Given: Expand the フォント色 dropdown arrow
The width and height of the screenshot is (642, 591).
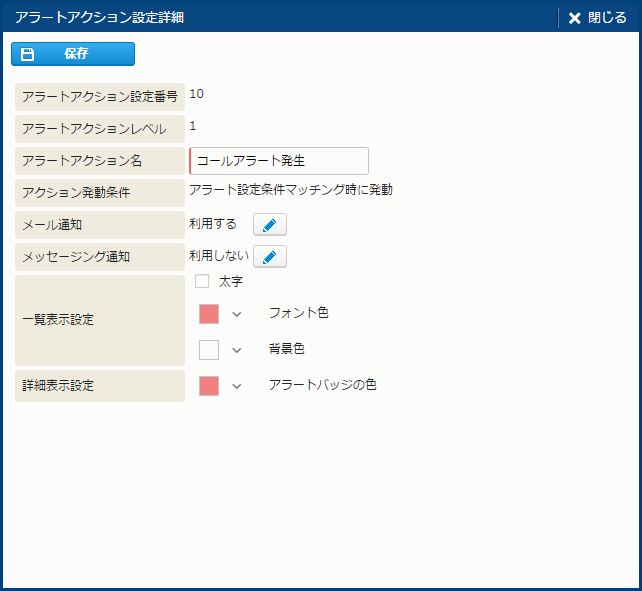Looking at the screenshot, I should (x=237, y=314).
